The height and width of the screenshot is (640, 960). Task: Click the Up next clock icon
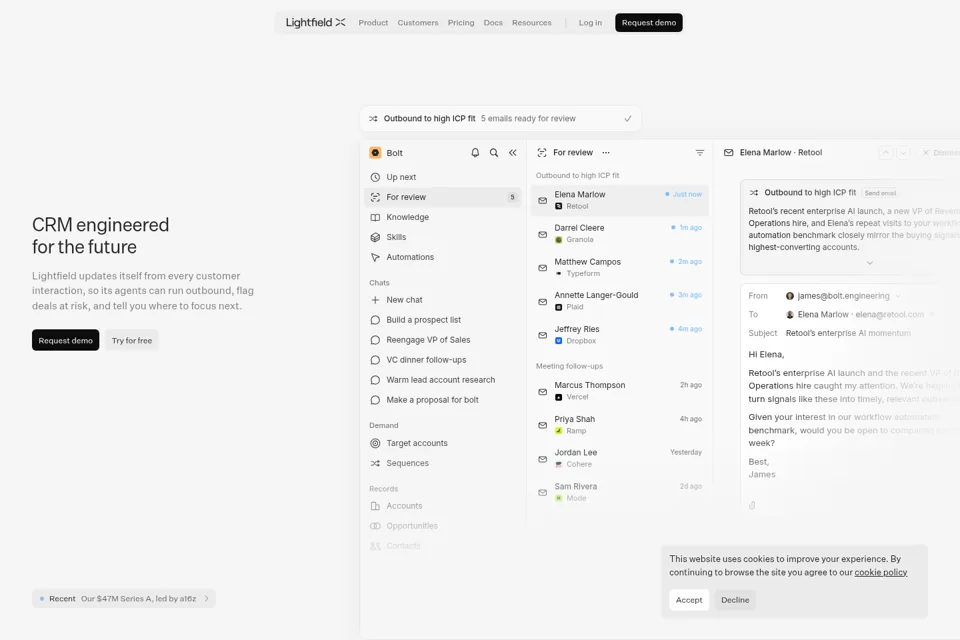pos(375,177)
